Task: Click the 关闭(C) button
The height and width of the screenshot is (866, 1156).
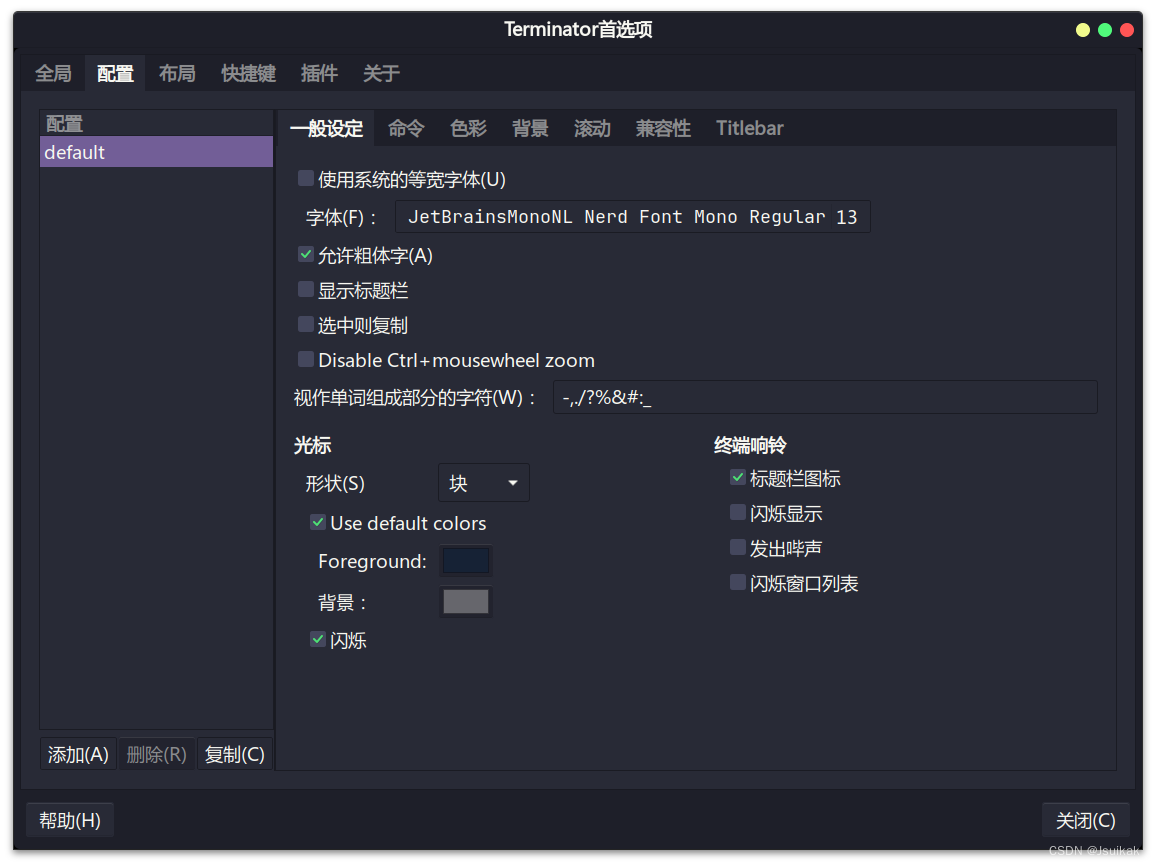Action: pos(1085,820)
